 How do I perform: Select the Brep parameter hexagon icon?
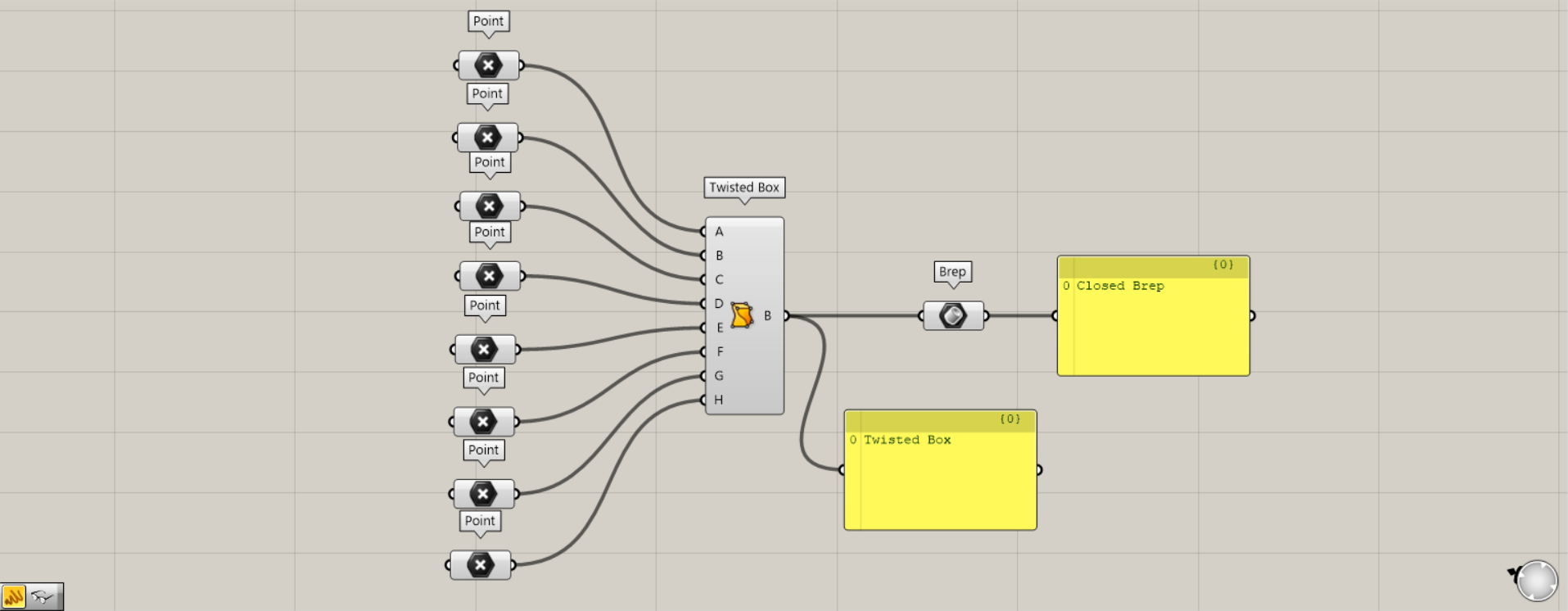click(953, 316)
